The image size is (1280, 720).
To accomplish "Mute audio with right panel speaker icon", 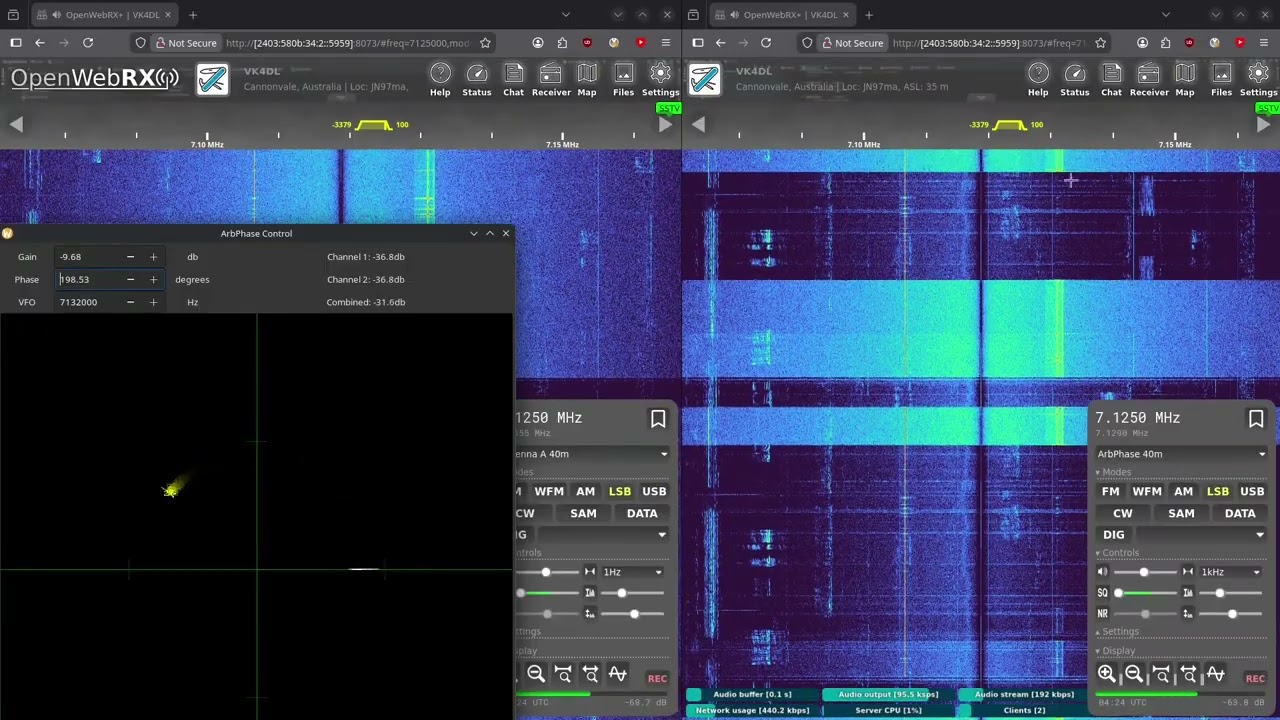I will (x=1103, y=572).
